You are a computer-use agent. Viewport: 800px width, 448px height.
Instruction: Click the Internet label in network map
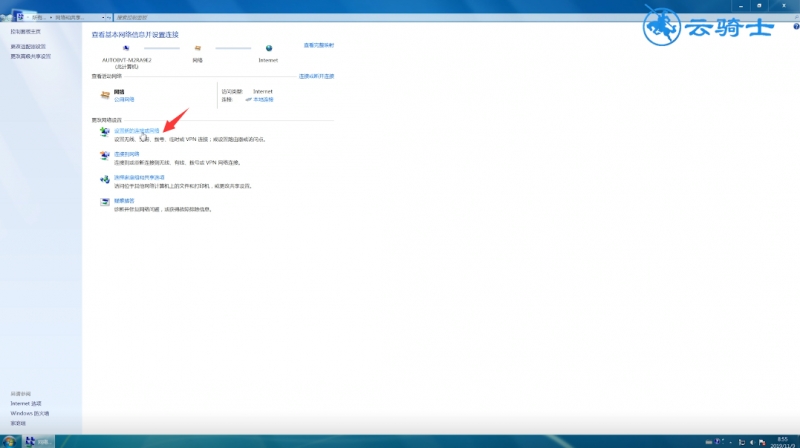click(x=268, y=60)
